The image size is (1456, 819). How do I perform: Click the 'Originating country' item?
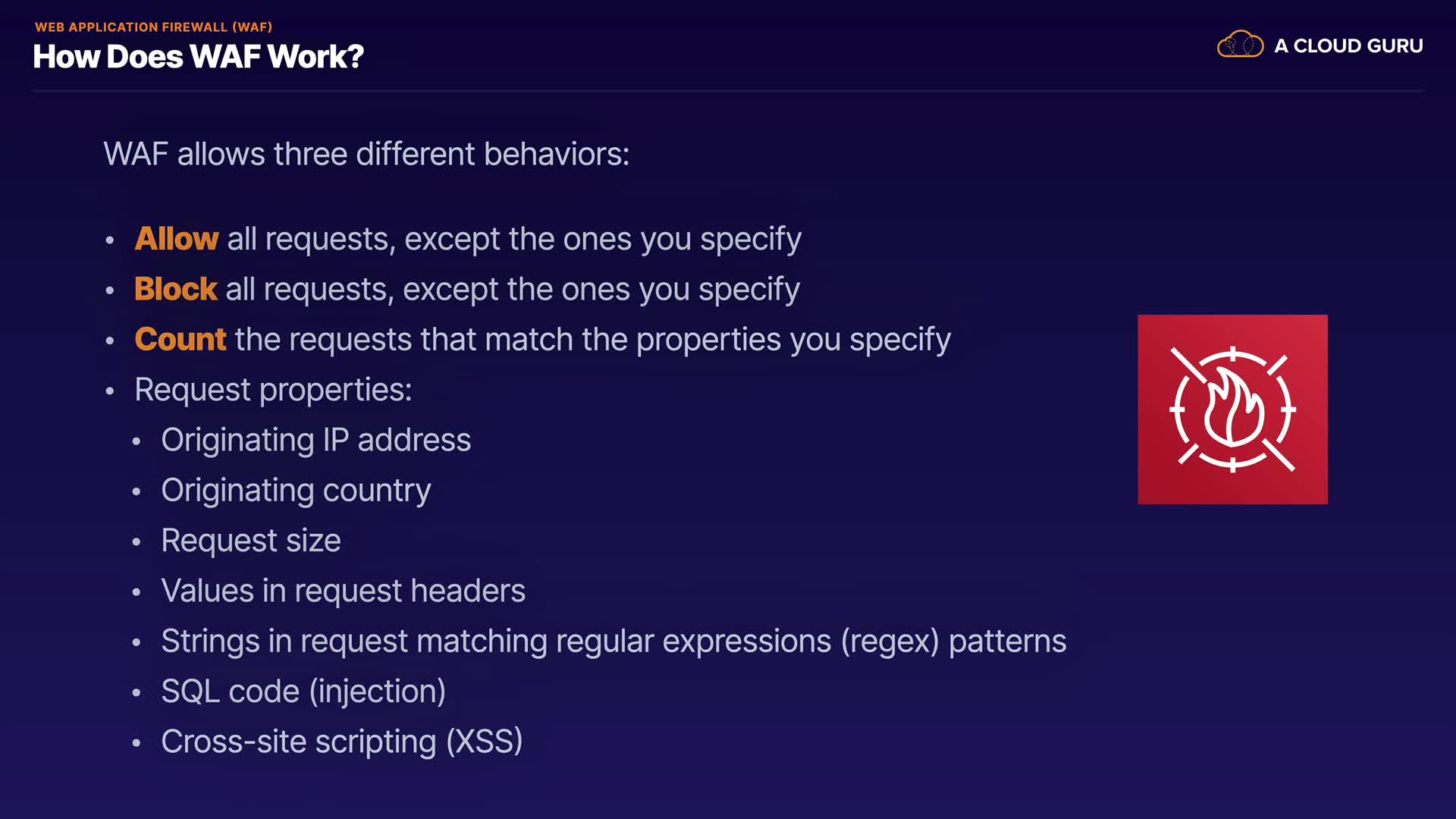pos(296,490)
